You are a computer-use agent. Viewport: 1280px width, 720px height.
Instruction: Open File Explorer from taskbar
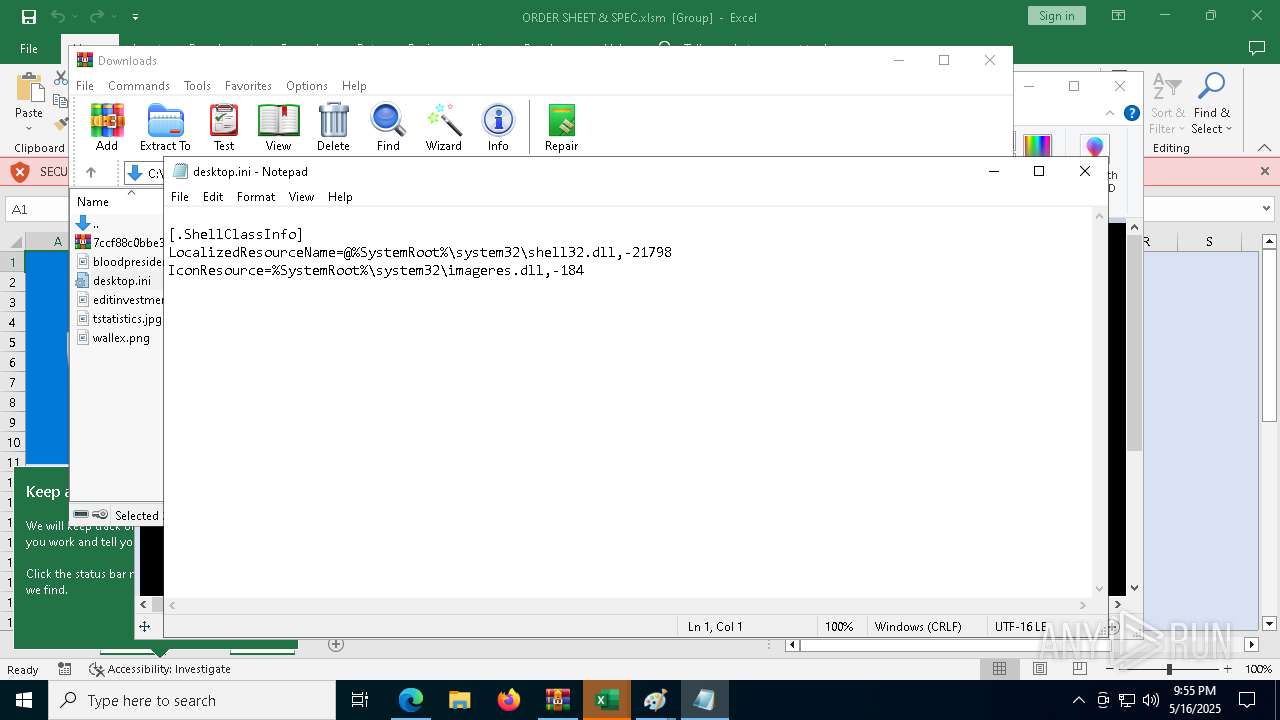(x=460, y=700)
